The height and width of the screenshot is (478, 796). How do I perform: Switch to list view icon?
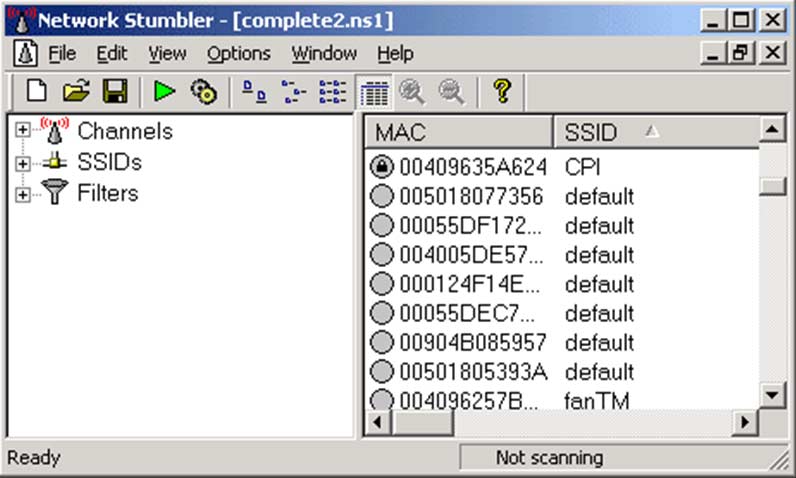point(333,92)
